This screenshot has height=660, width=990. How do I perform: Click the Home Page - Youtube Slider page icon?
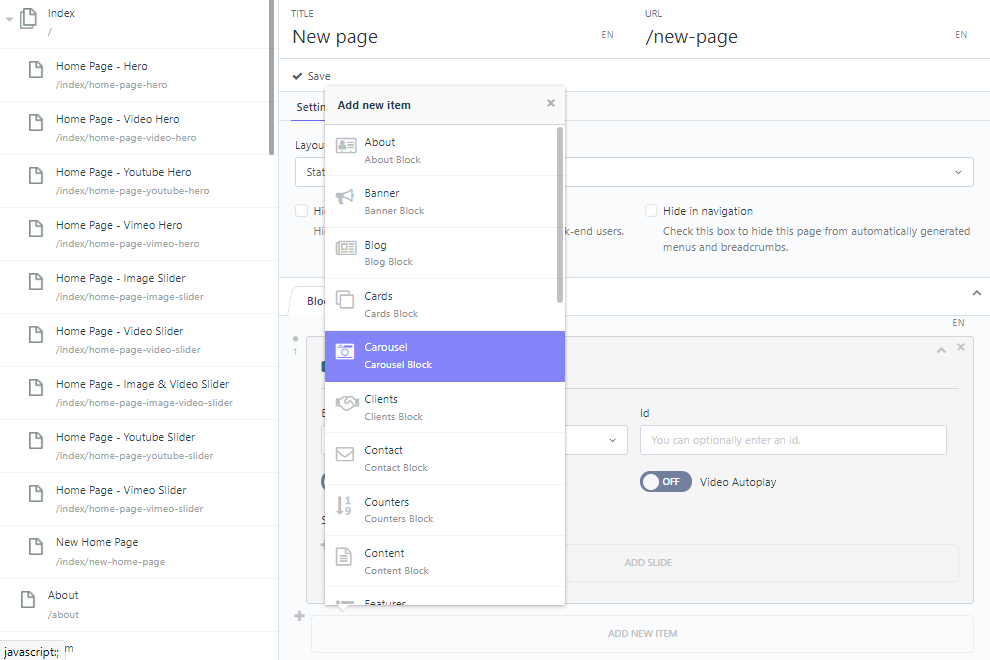[x=36, y=441]
